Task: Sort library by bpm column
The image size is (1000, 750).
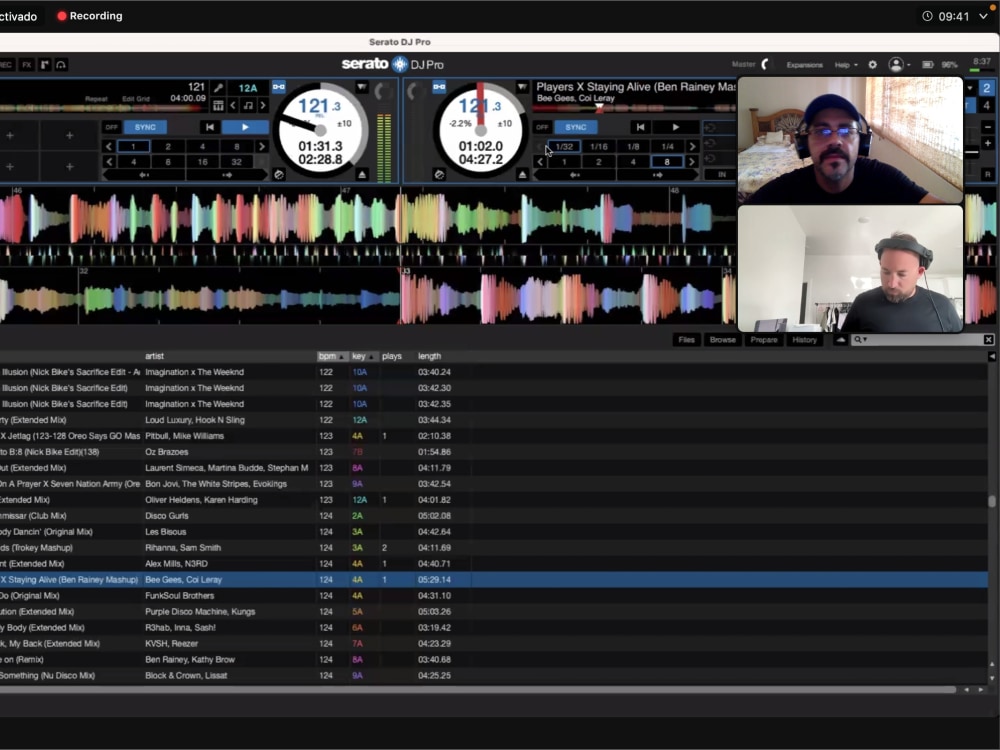Action: click(x=332, y=357)
